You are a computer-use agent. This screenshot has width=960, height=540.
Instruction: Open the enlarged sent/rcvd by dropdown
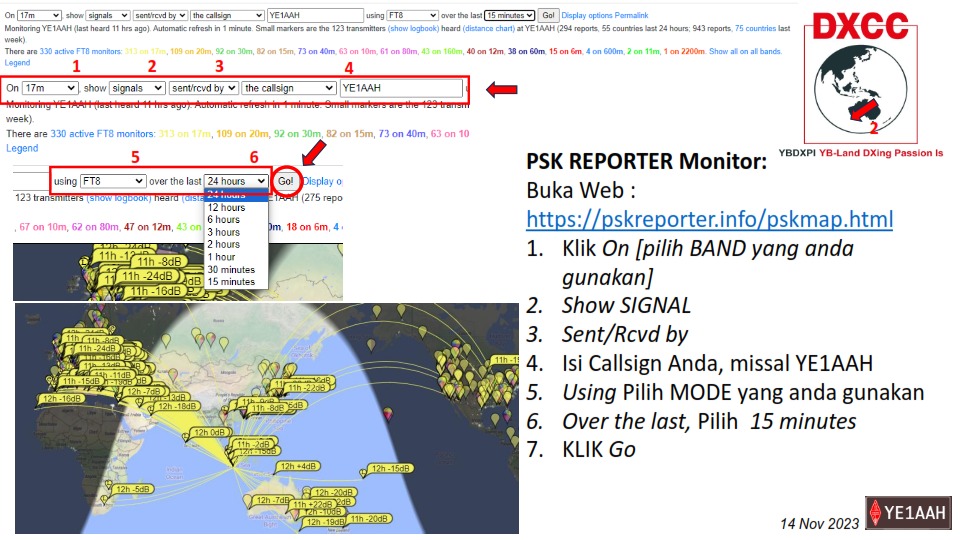pos(203,88)
